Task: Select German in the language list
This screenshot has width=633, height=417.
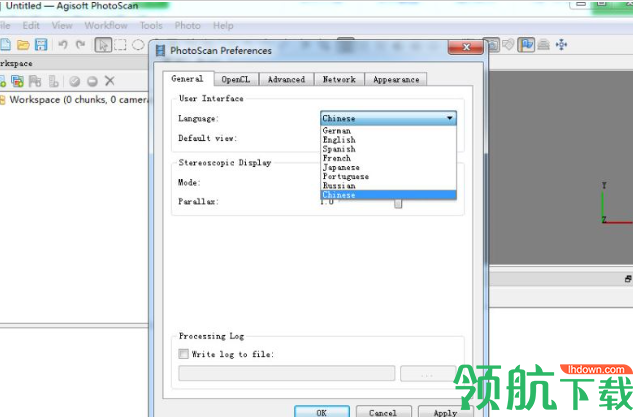Action: point(388,130)
